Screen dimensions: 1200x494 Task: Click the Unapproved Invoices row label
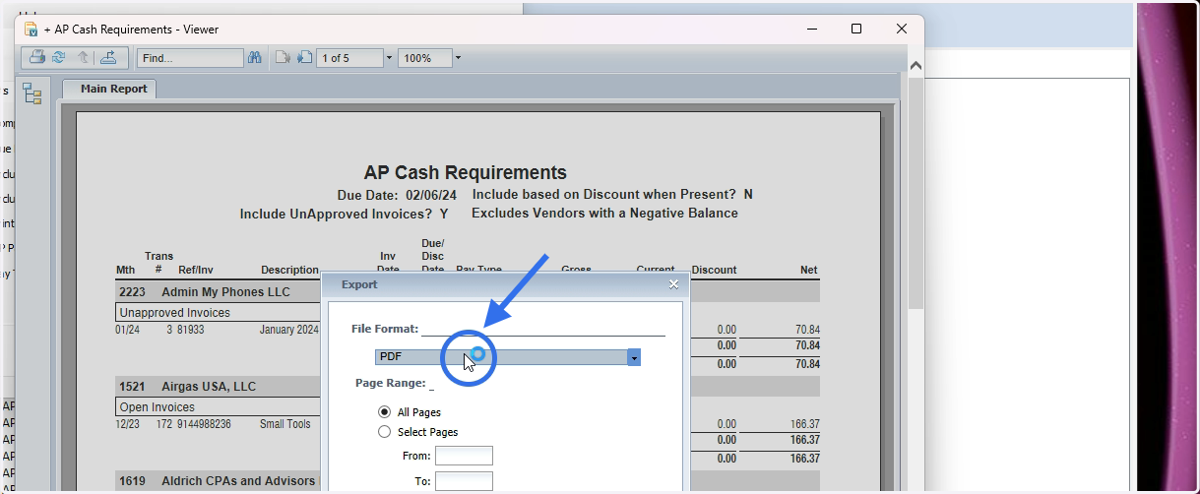point(174,313)
